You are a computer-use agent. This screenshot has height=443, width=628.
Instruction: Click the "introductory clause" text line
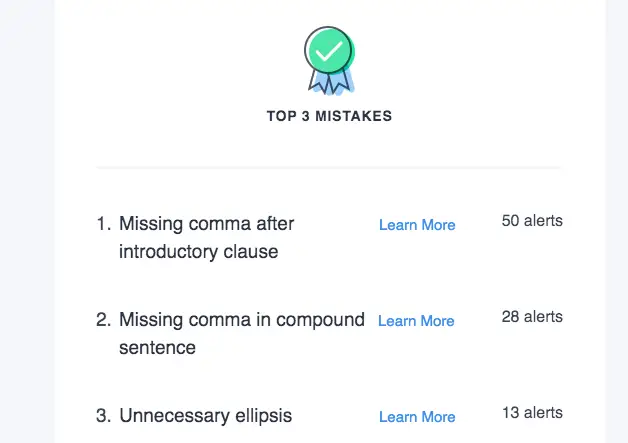[199, 252]
